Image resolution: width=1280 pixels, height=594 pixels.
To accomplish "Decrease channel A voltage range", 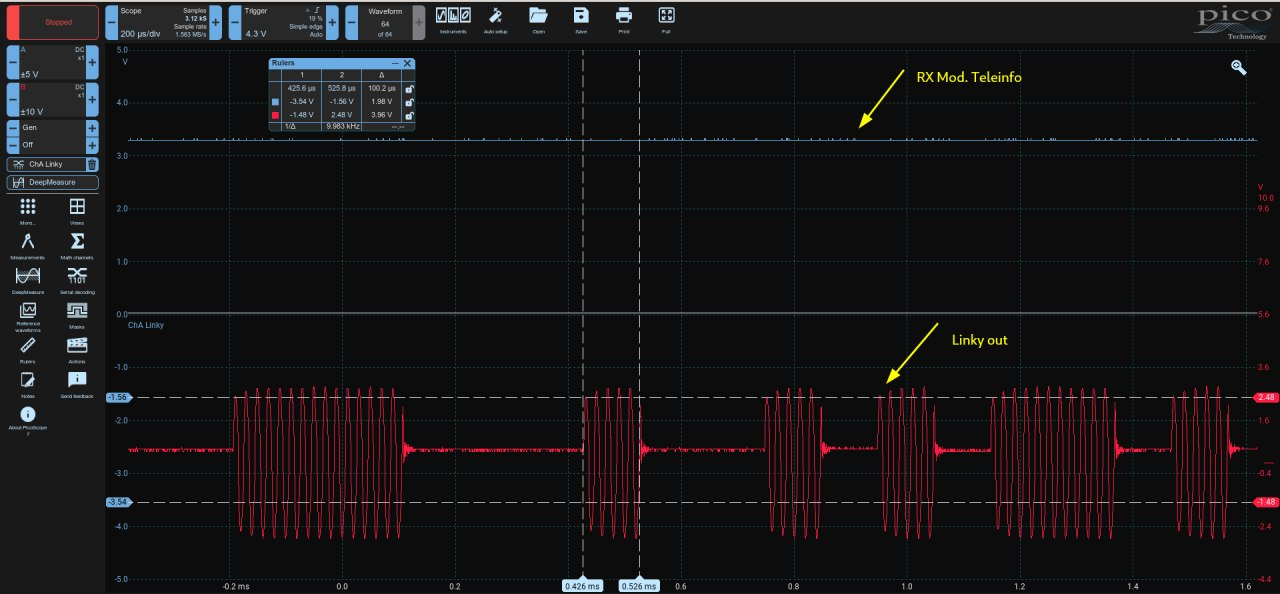I will pos(13,62).
